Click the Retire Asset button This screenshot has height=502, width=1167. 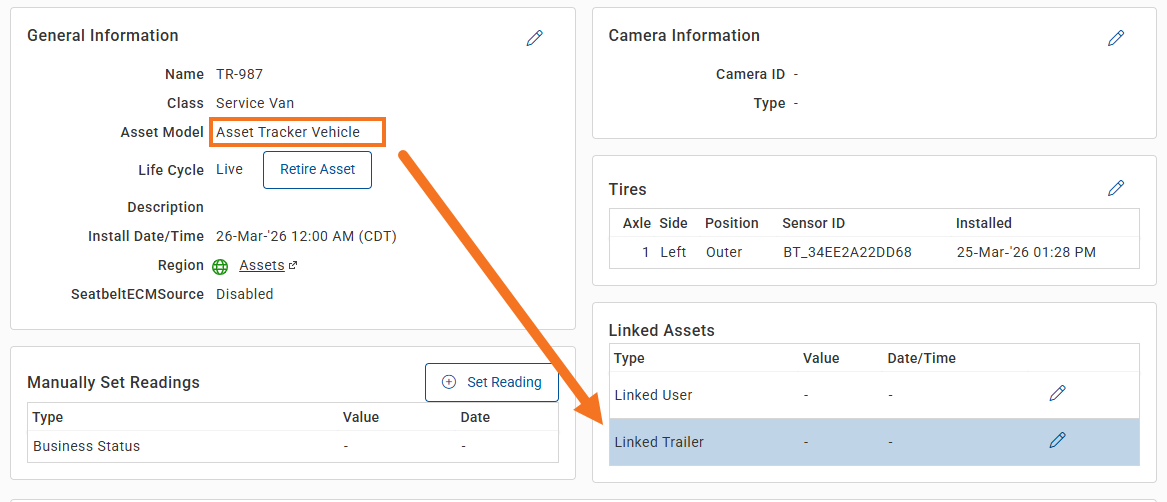pyautogui.click(x=317, y=169)
